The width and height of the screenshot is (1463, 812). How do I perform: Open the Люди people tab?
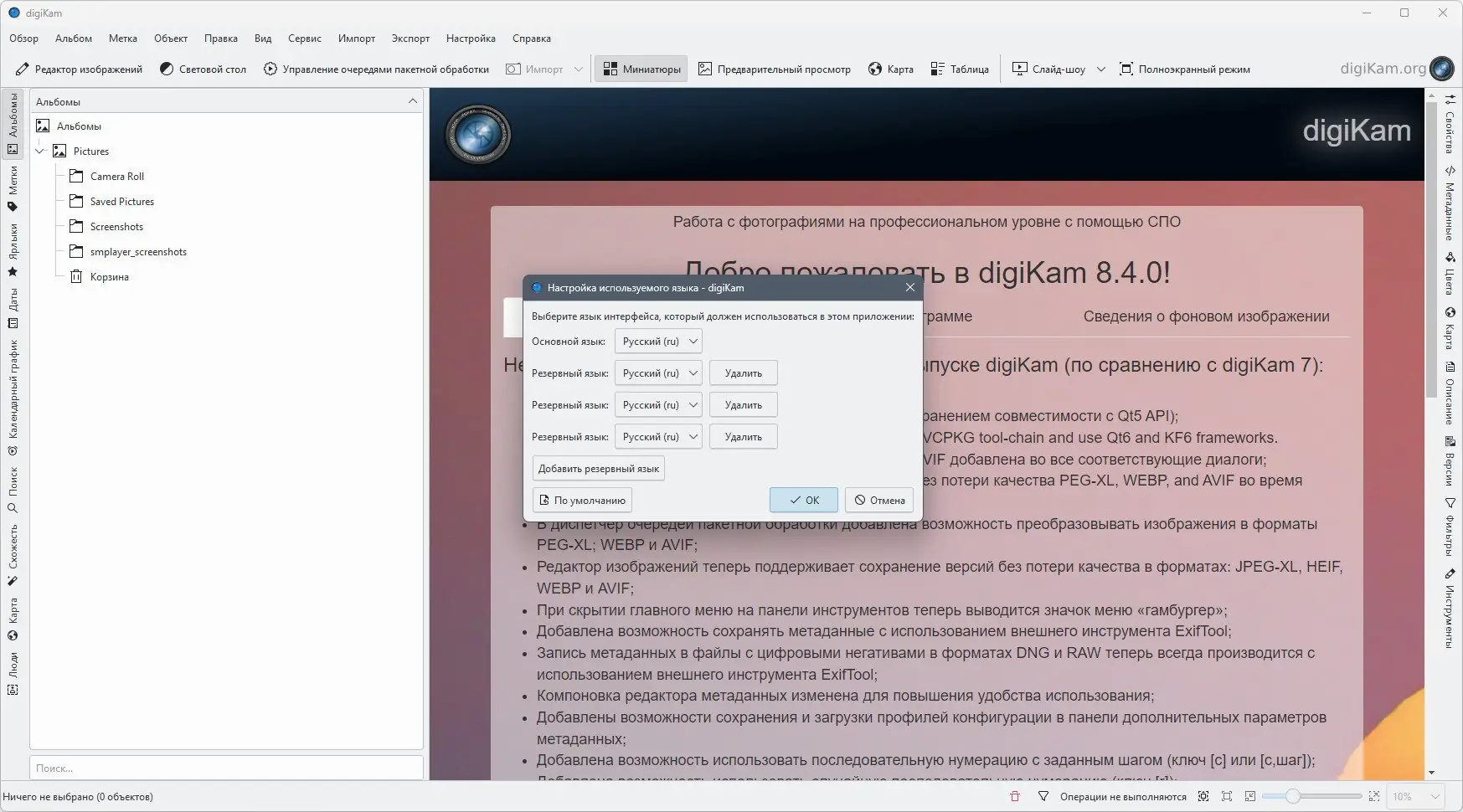pyautogui.click(x=13, y=675)
